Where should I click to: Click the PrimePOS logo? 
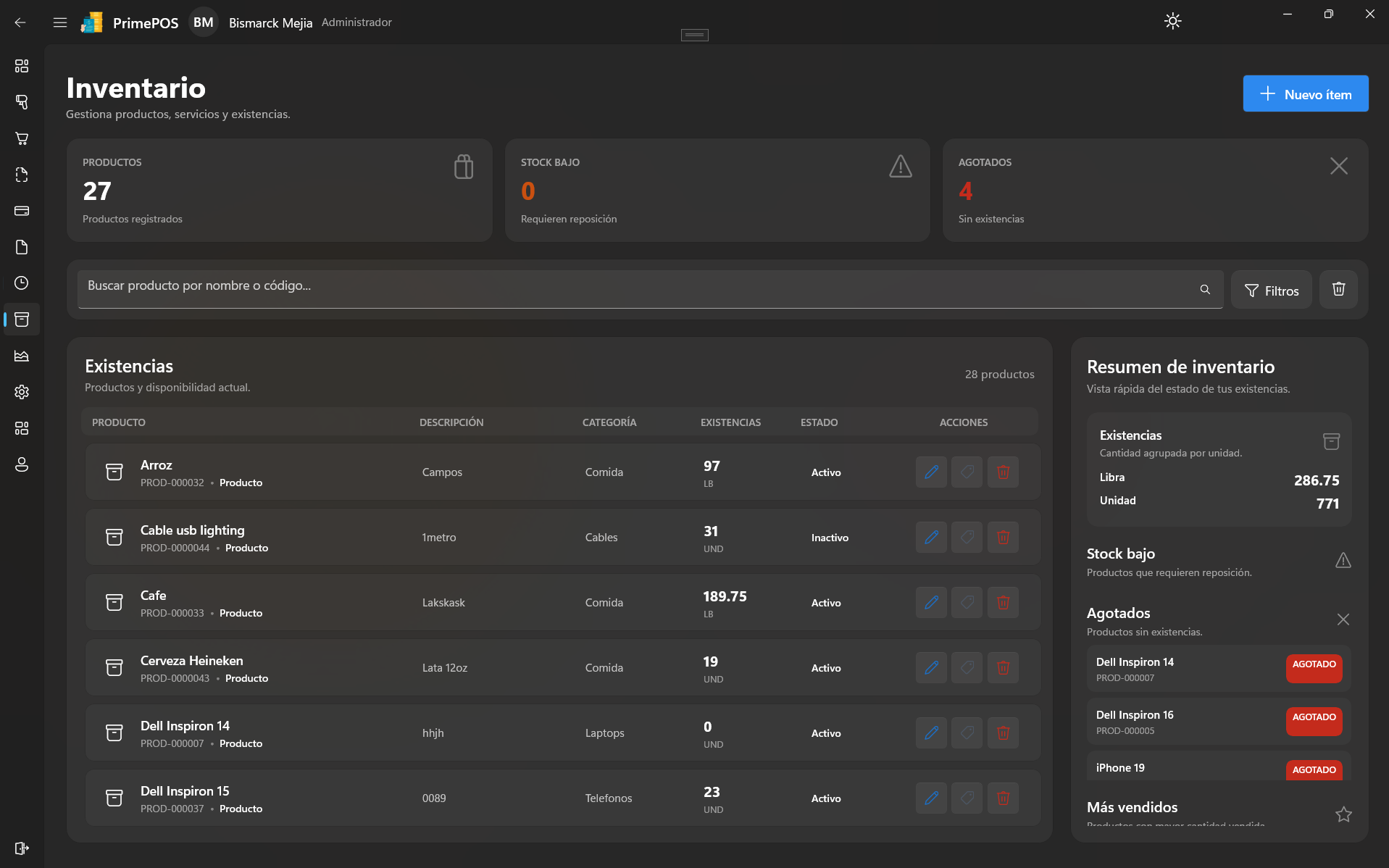pos(92,22)
